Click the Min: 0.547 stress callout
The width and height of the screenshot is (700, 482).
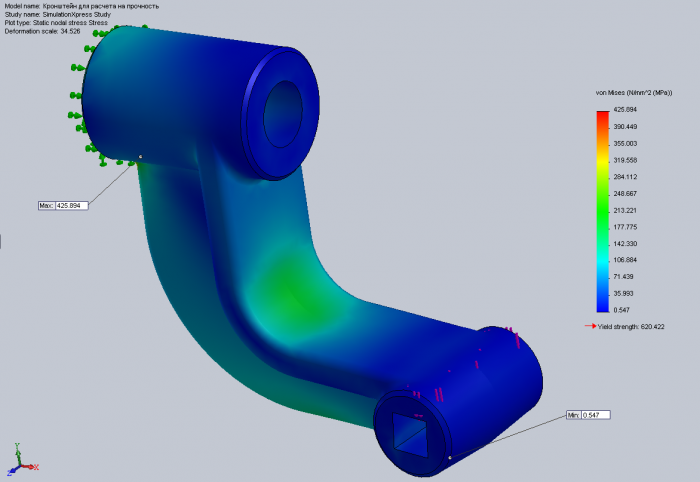click(x=588, y=415)
